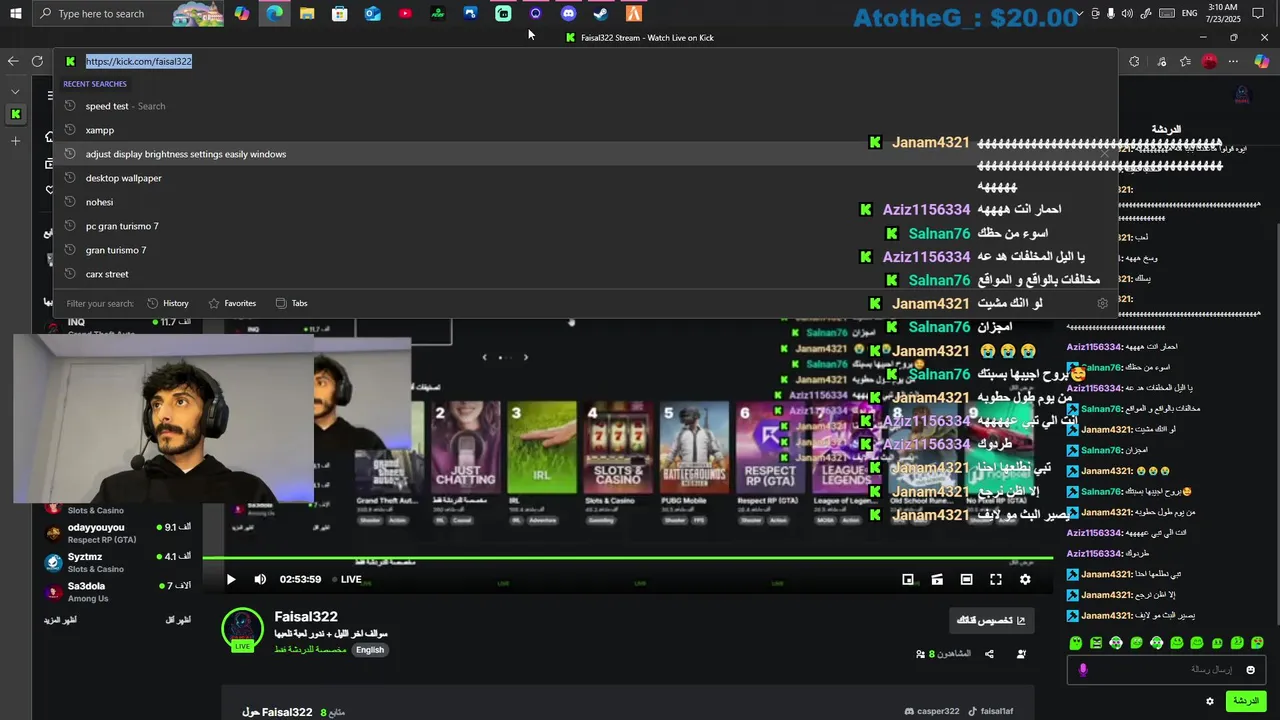
Task: Open the vertical tabs dropdown chevron
Action: 15,91
